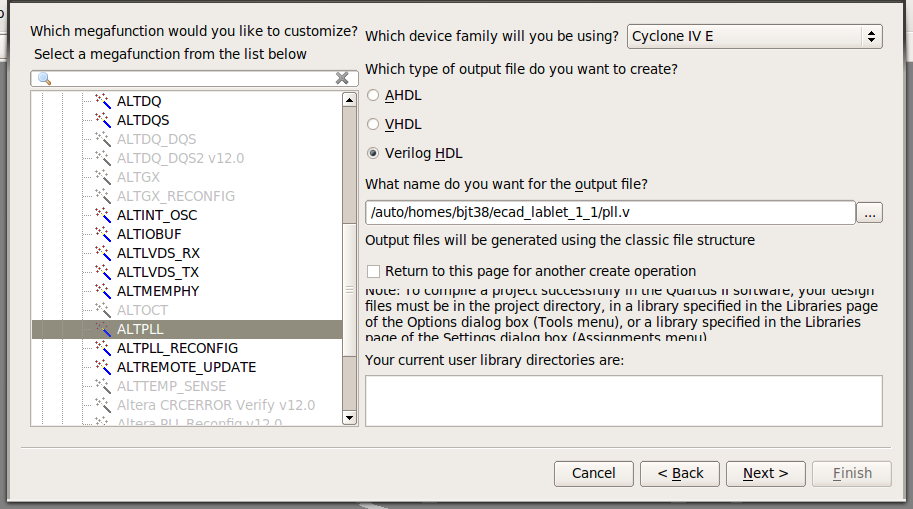Click the wand icon beside ALTMEMPHY

tap(102, 291)
